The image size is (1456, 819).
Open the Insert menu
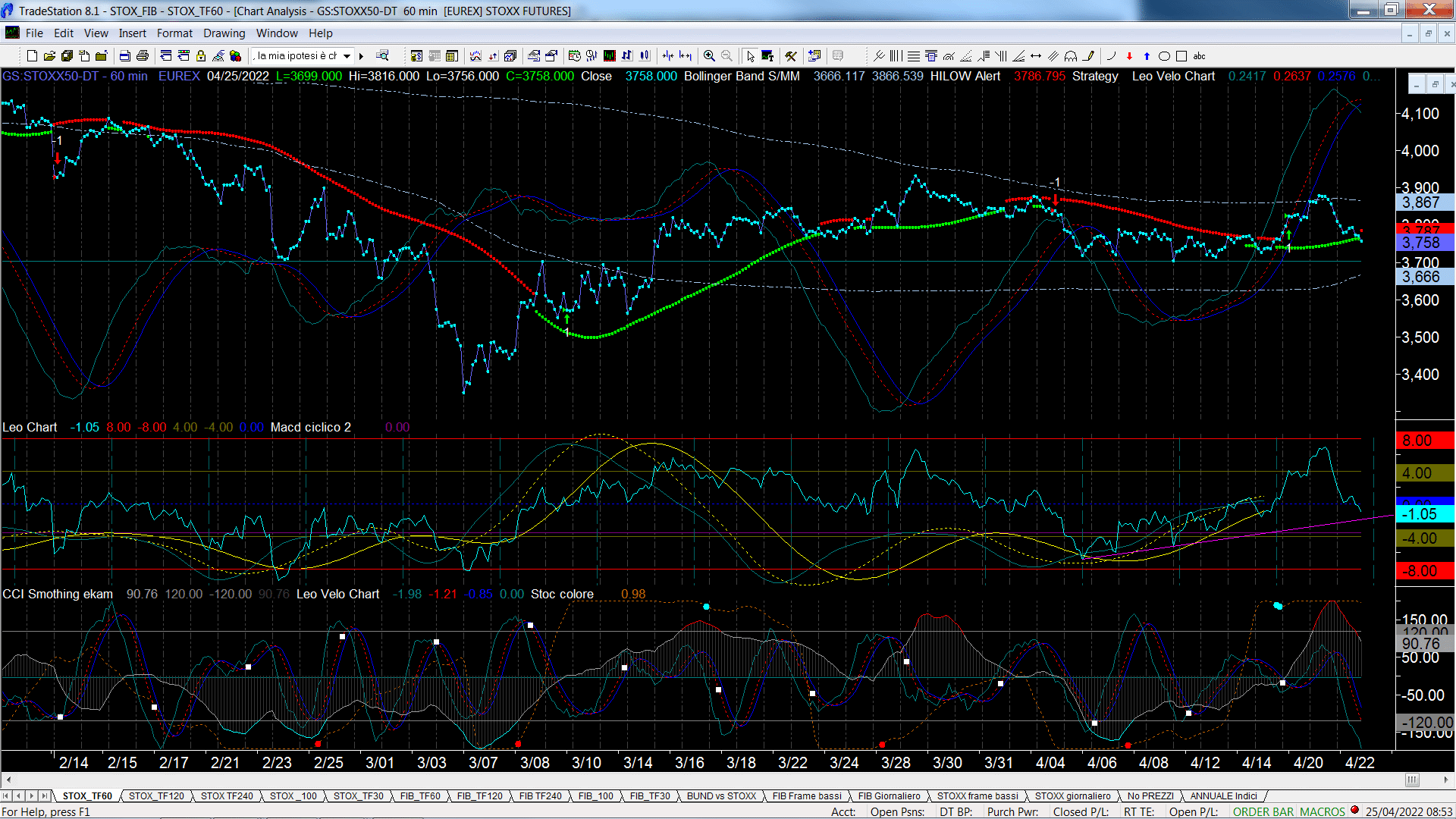pyautogui.click(x=132, y=33)
